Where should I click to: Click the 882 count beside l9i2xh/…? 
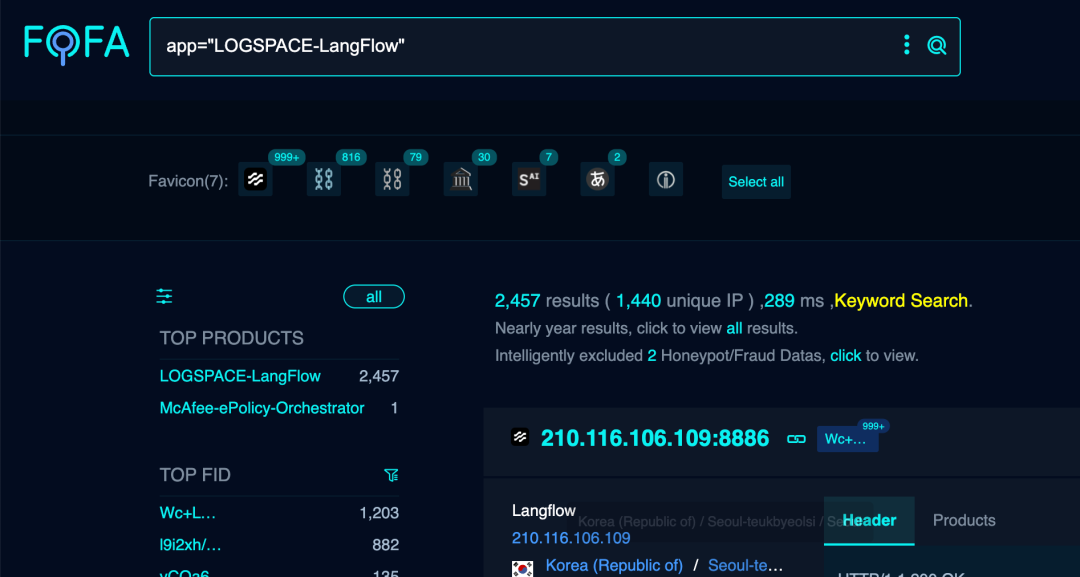pos(386,545)
